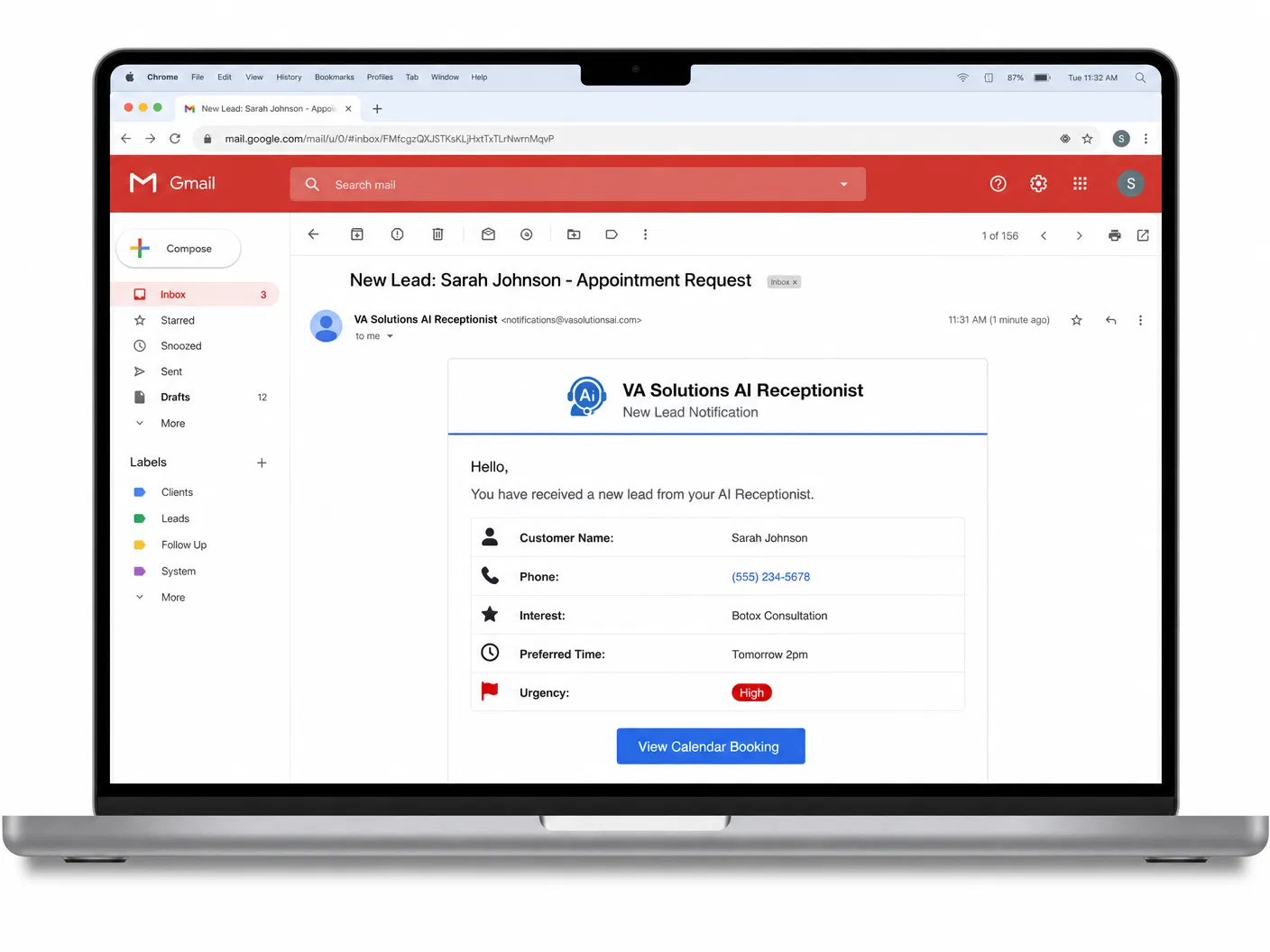Open Gmail settings gear

point(1039,184)
